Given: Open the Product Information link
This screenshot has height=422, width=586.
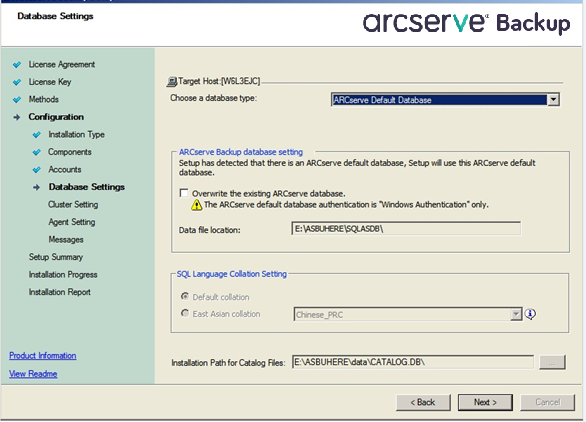Looking at the screenshot, I should click(43, 356).
